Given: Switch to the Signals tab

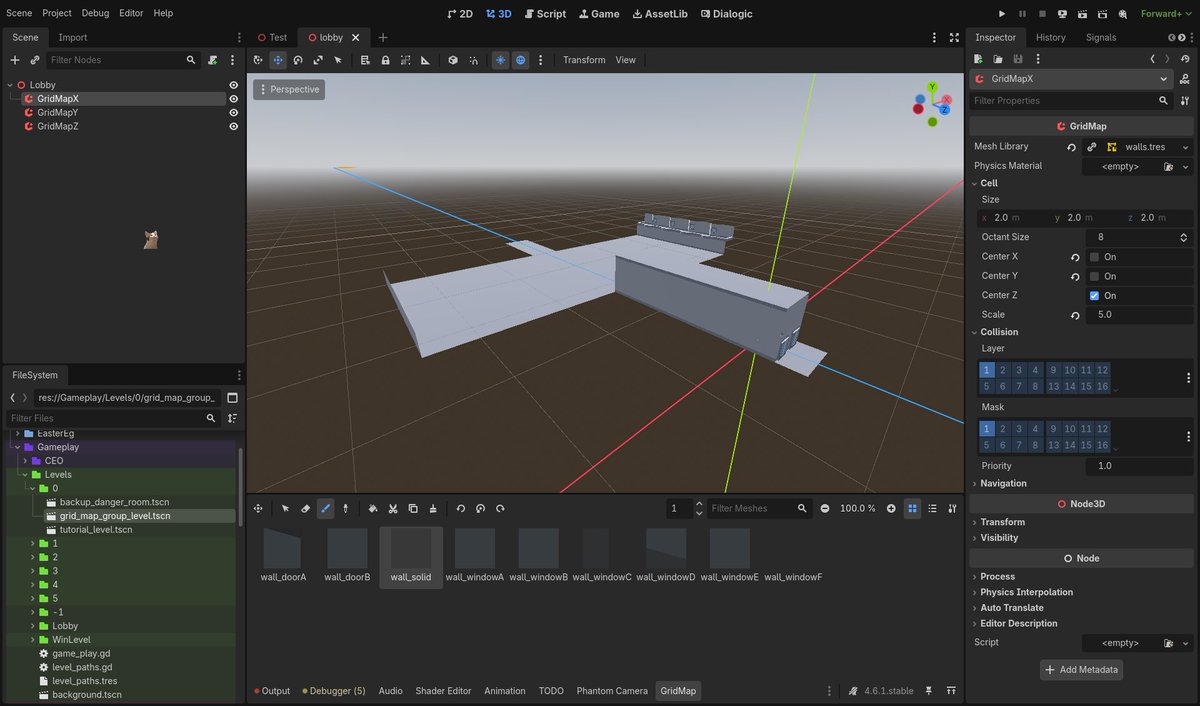Looking at the screenshot, I should [1101, 37].
